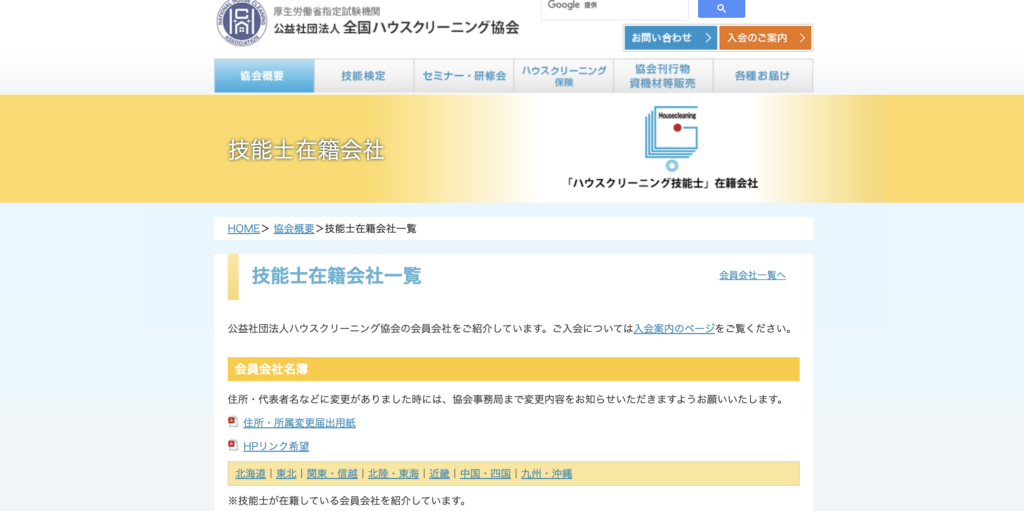Select 各種お届け navigation tab
1024x511 pixels.
point(763,76)
